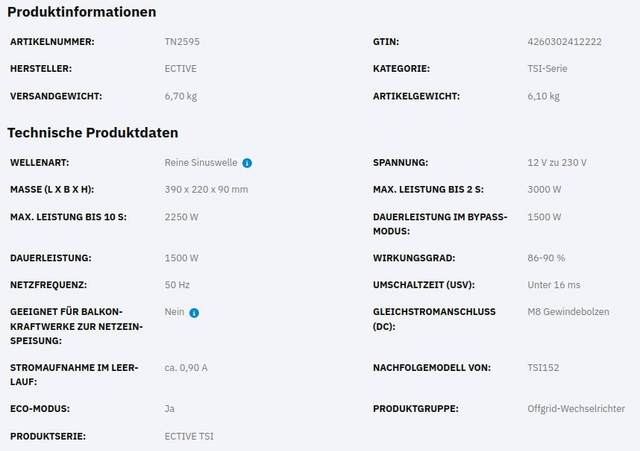Click the idle current value ca. 0,90 A
This screenshot has width=640, height=451.
pos(186,367)
